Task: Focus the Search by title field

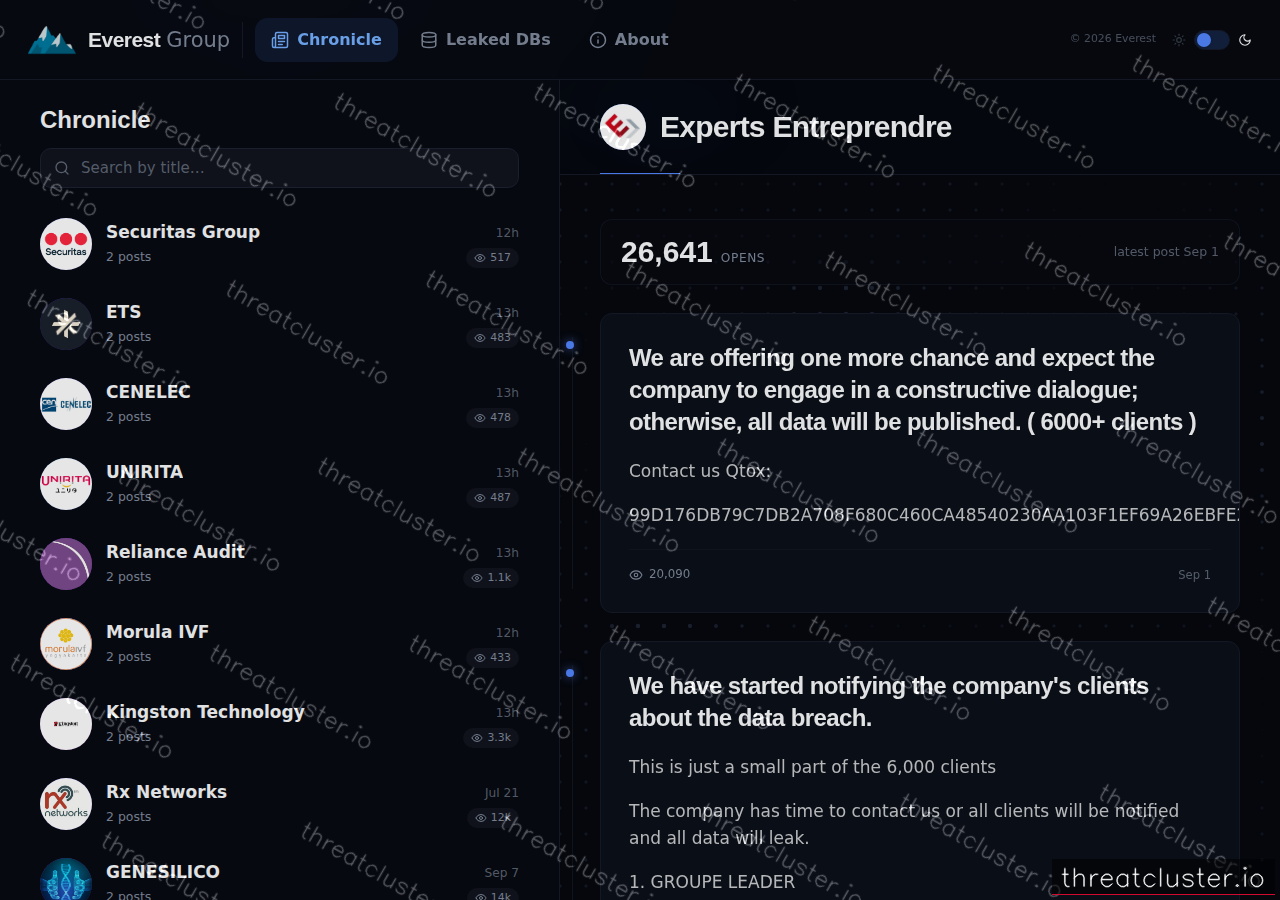Action: pyautogui.click(x=279, y=168)
